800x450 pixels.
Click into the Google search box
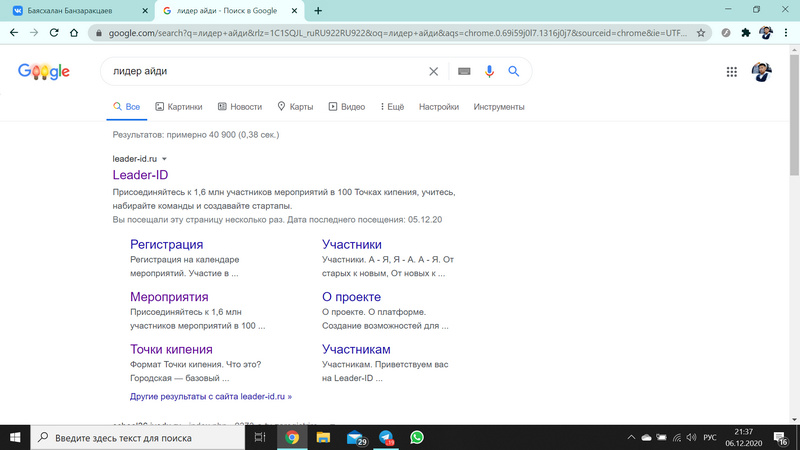tap(260, 72)
